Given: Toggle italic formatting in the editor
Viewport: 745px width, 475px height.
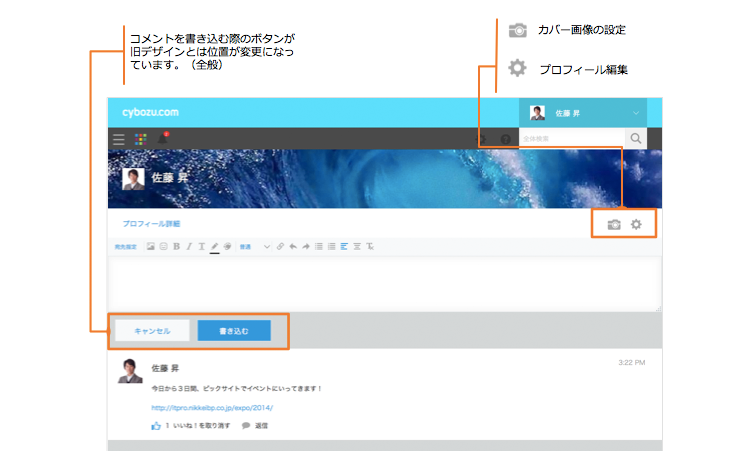Looking at the screenshot, I should [x=189, y=245].
